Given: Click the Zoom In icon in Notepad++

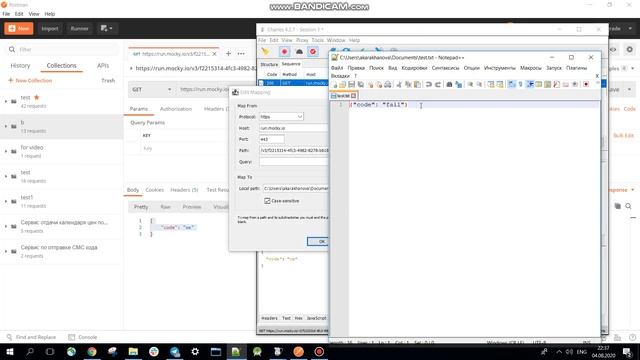Looking at the screenshot, I should pyautogui.click(x=470, y=84).
